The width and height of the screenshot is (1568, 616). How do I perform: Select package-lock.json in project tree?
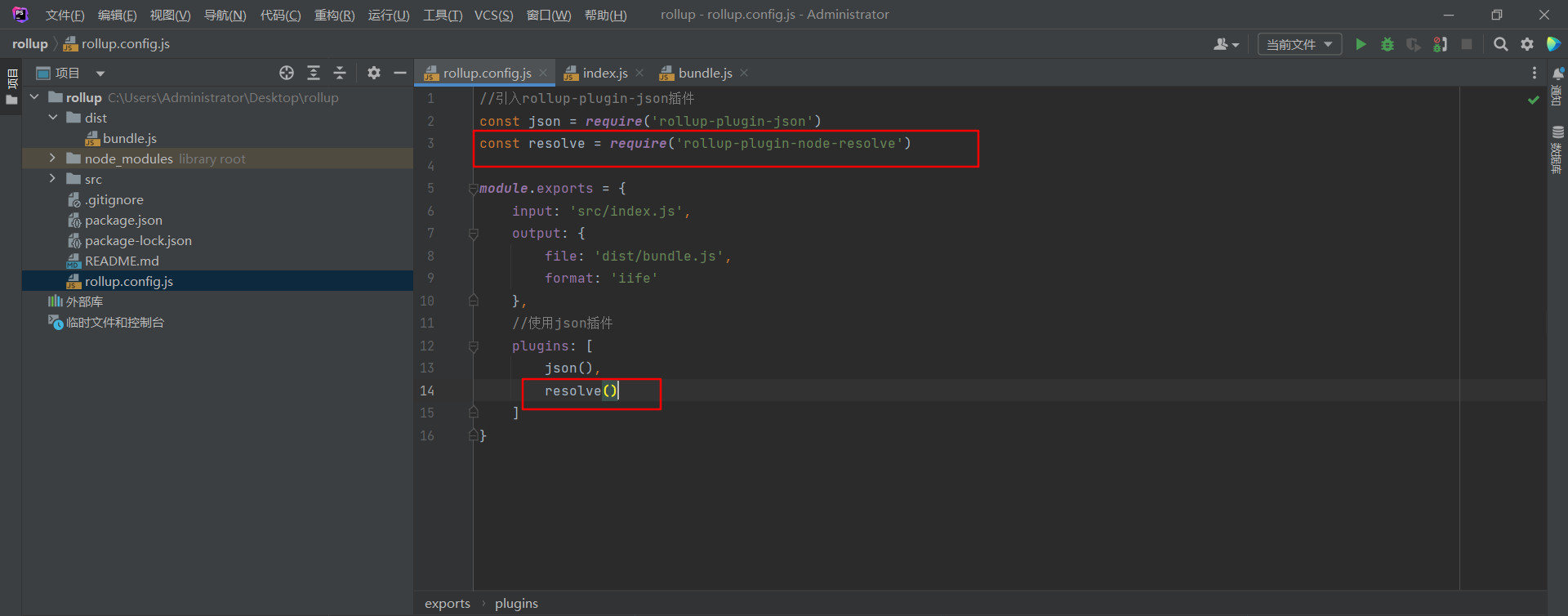coord(138,240)
